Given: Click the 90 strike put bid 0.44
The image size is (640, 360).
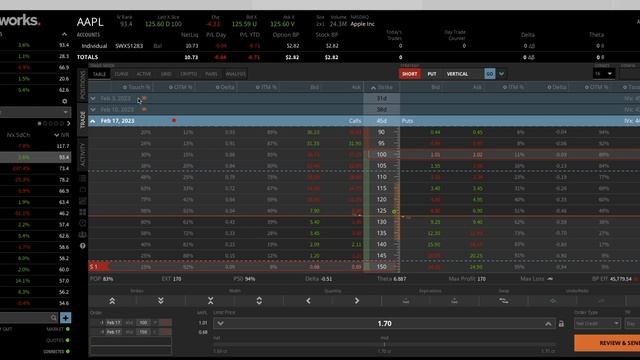Looking at the screenshot, I should pyautogui.click(x=435, y=132).
